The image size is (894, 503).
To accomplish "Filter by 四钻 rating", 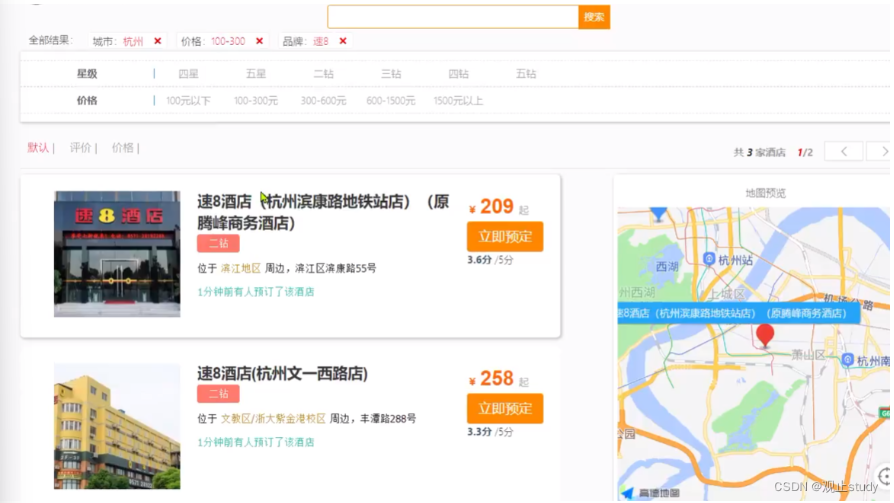I will coord(458,74).
